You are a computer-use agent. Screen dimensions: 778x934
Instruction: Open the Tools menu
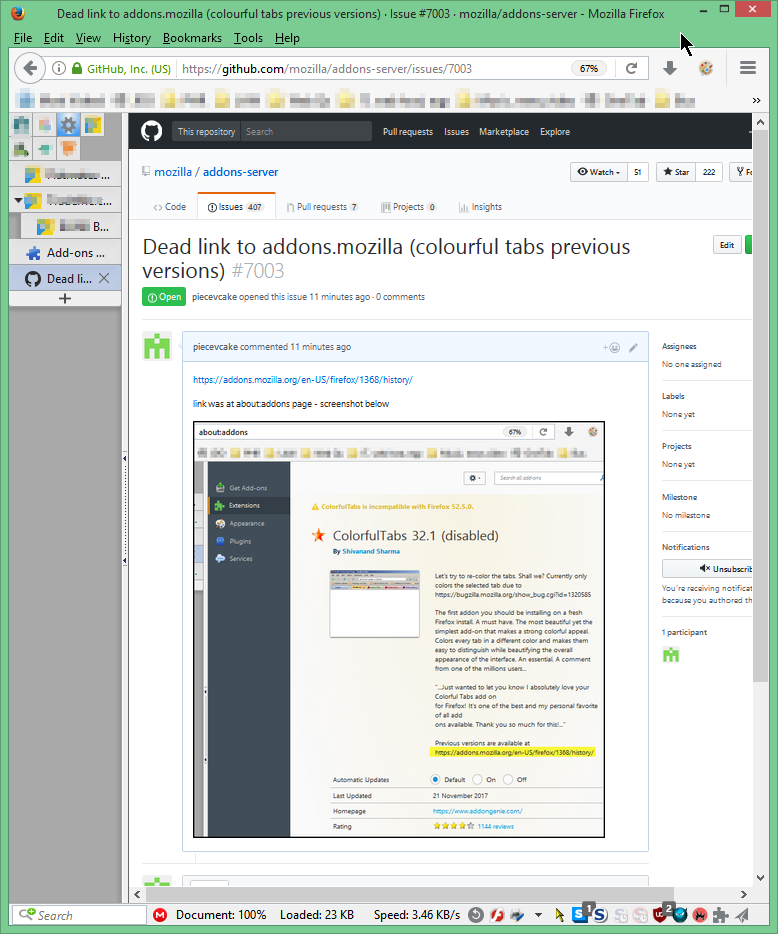tap(248, 38)
